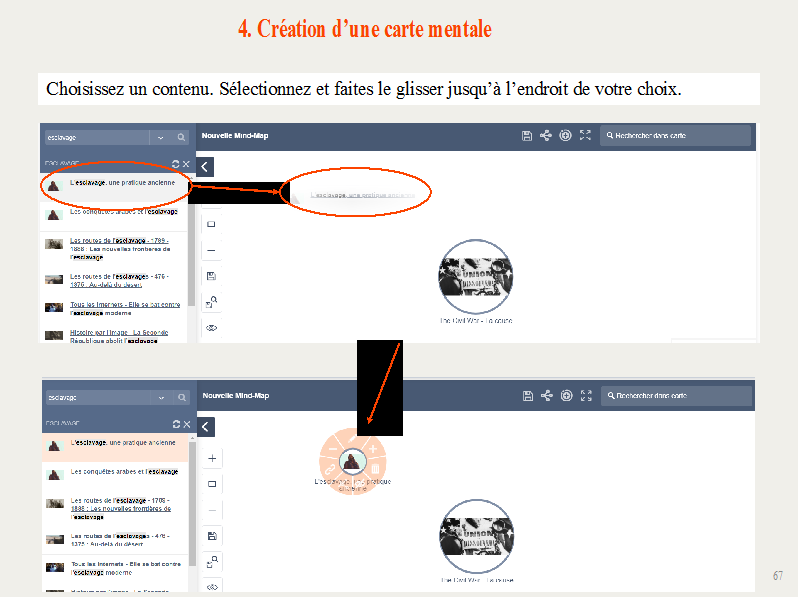Select 'Les conquêtes arabes et l'esclavage' in lower list
800x600 pixels.
(124, 471)
